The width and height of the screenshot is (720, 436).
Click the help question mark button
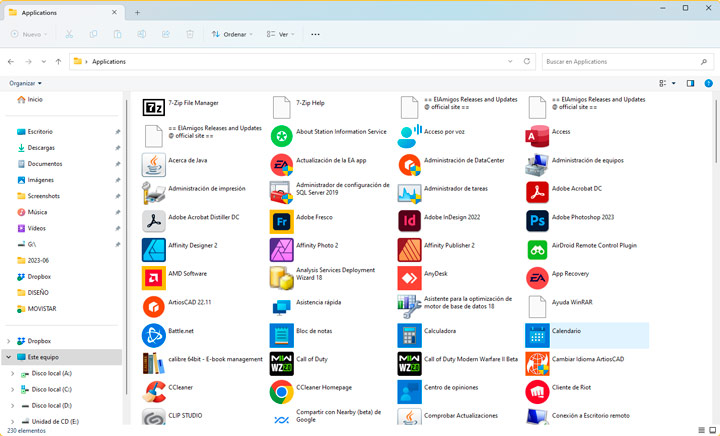tap(709, 83)
